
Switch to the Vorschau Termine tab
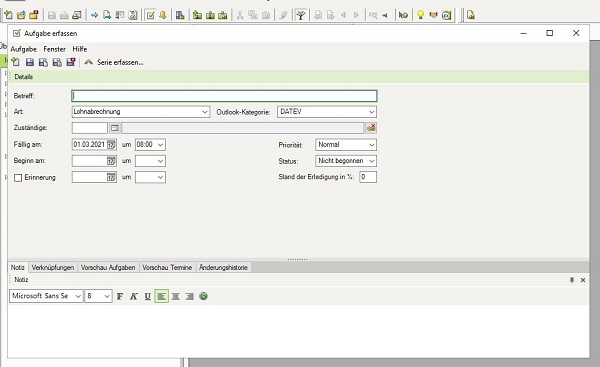[167, 268]
